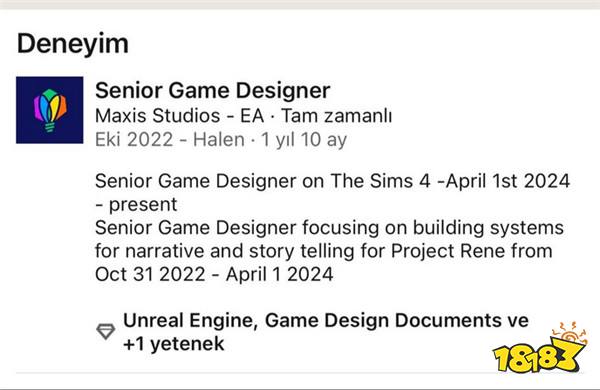Click the 18183 watermark logo
Viewport: 600px width, 390px height.
click(x=539, y=354)
